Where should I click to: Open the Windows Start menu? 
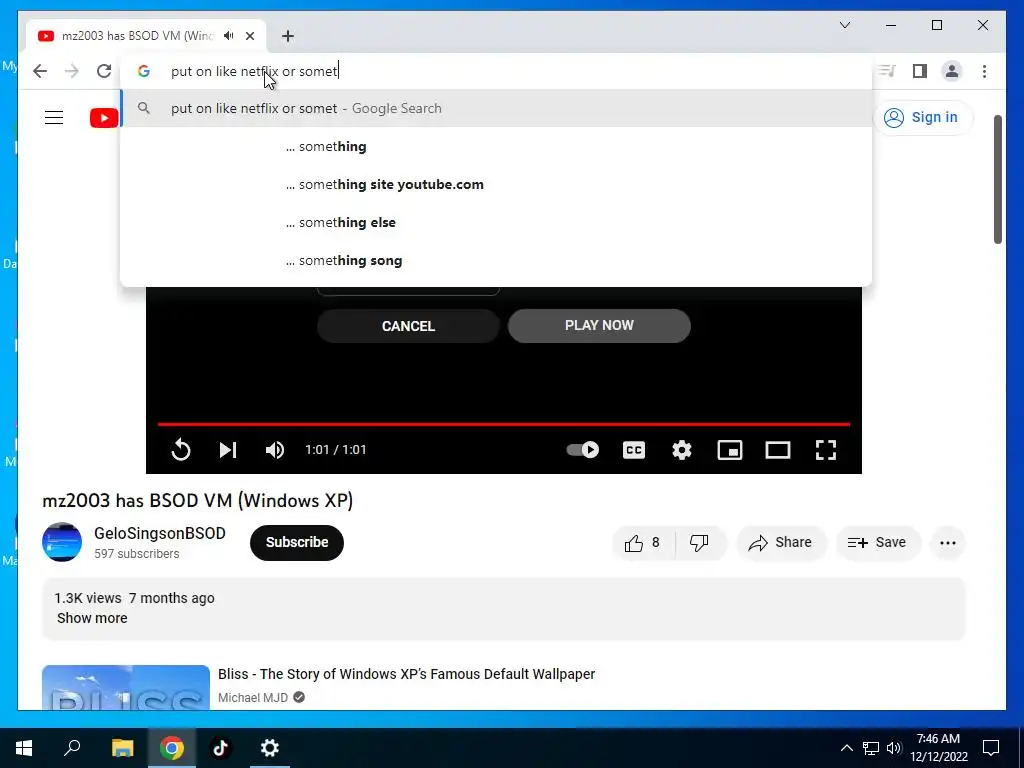click(24, 748)
